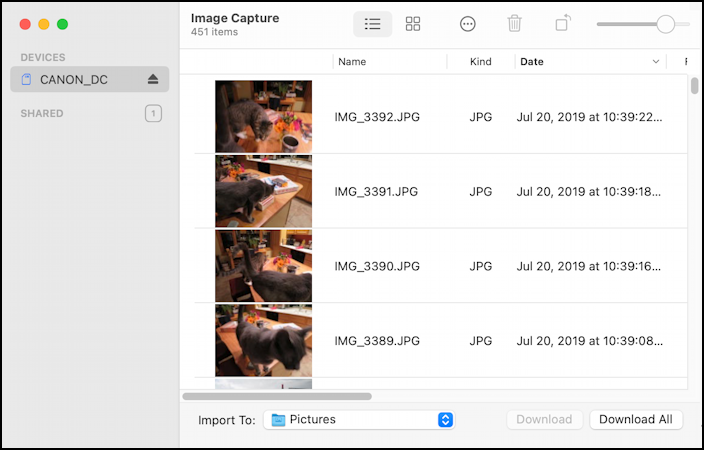Toggle Date column sort order chevron
Viewport: 704px width, 450px height.
(656, 62)
